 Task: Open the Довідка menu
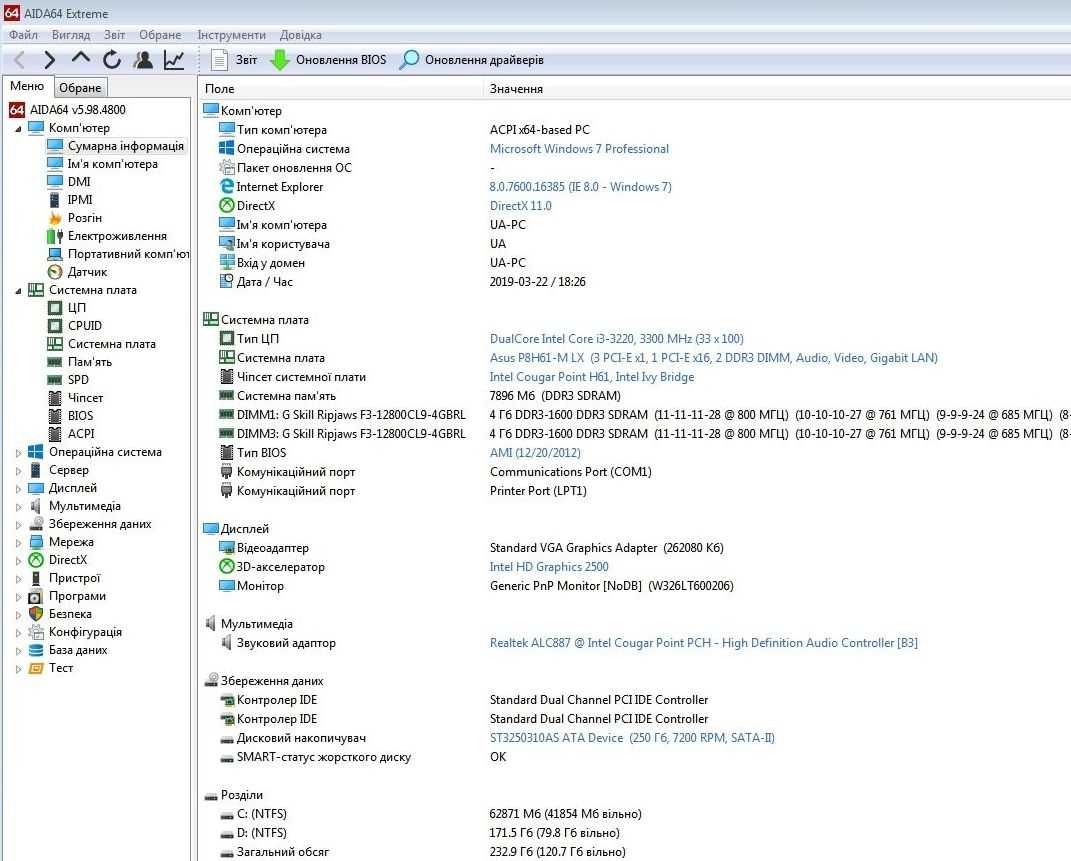point(301,35)
